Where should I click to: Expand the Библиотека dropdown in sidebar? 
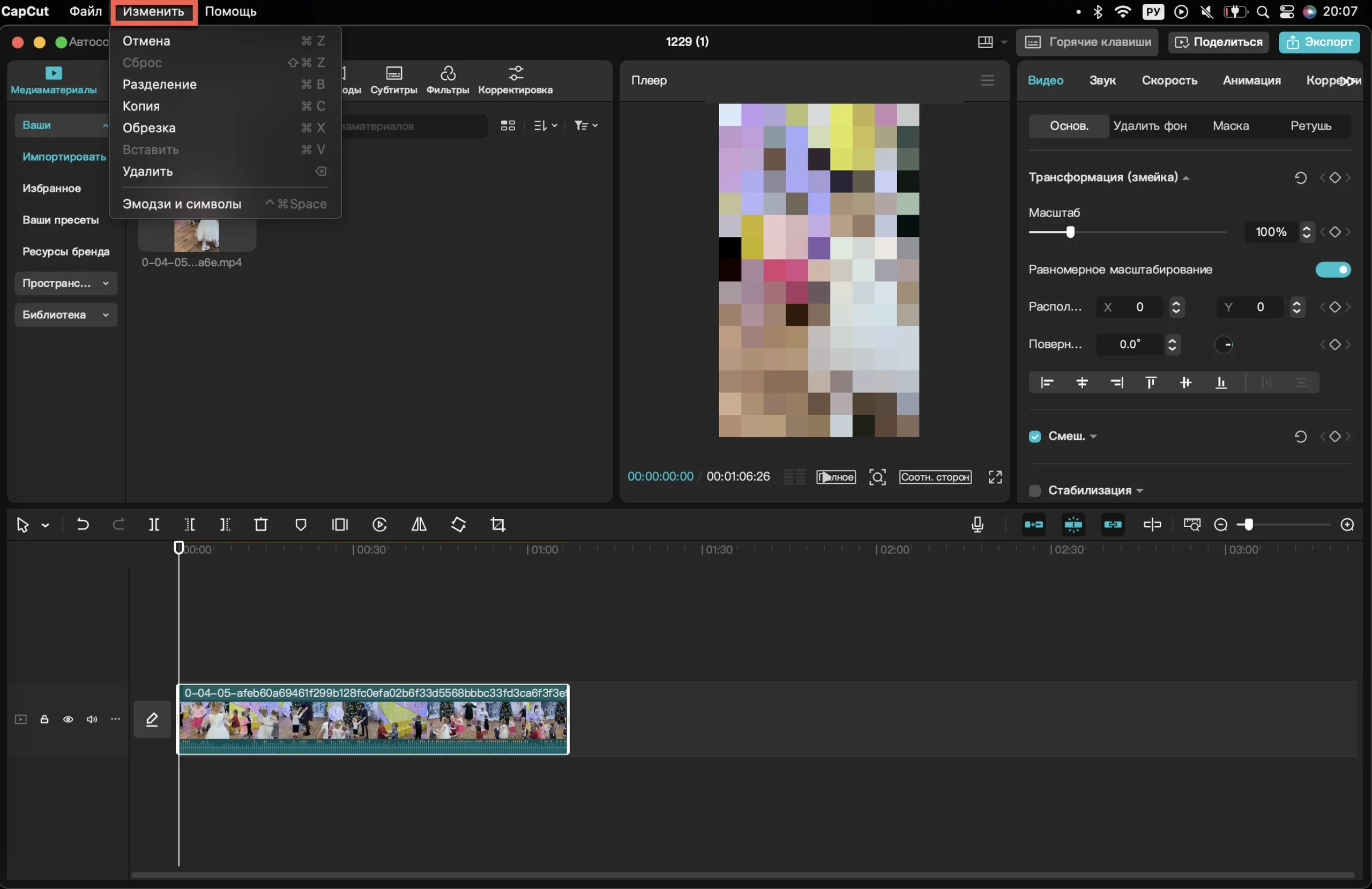66,315
